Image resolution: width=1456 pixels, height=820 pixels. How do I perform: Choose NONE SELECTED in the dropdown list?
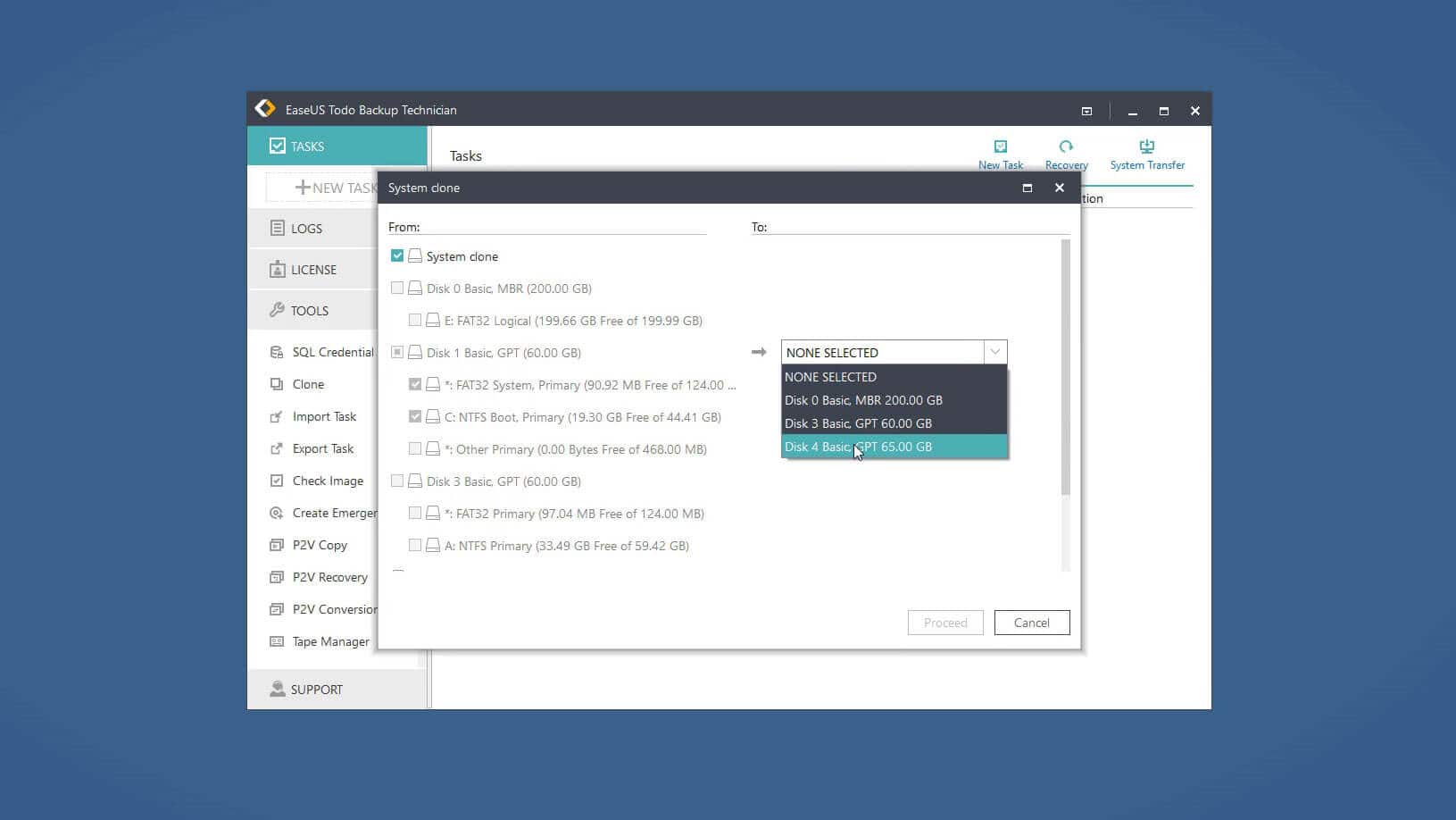894,377
